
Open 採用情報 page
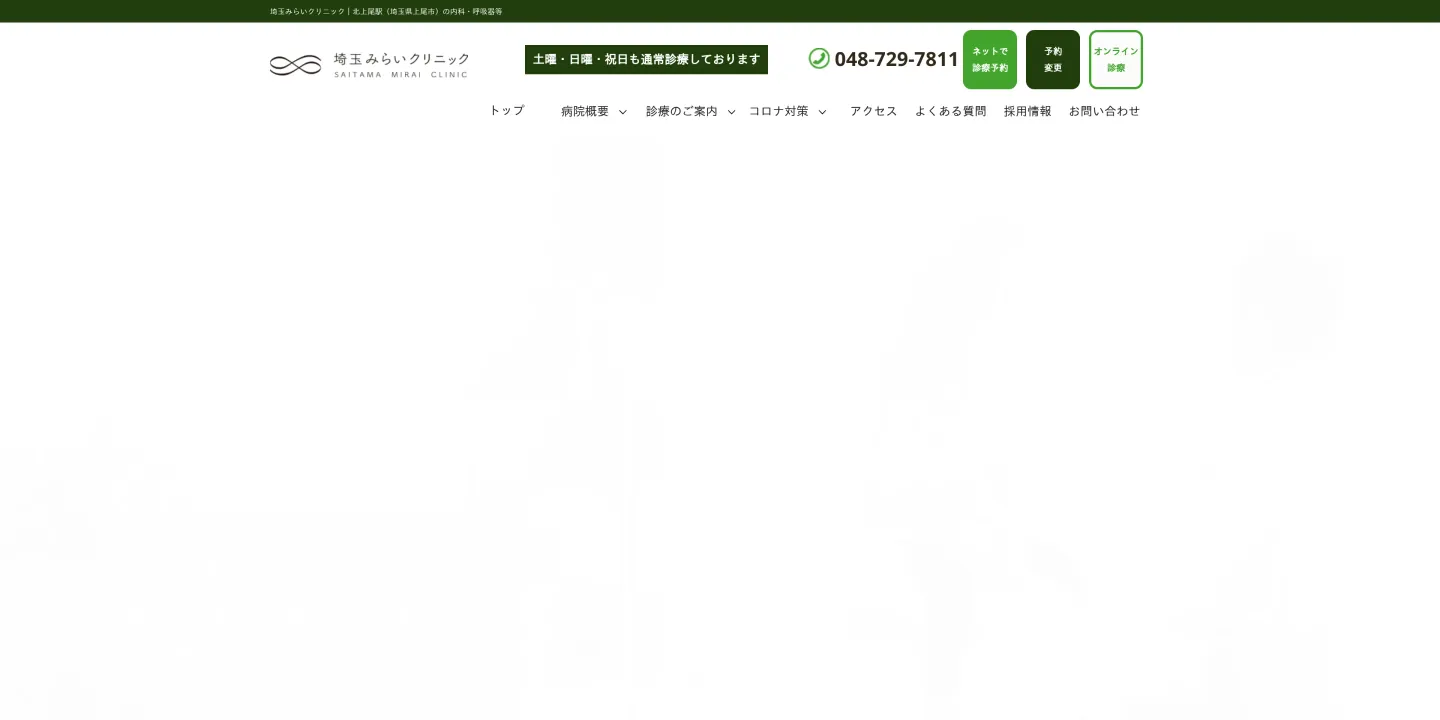point(1028,111)
